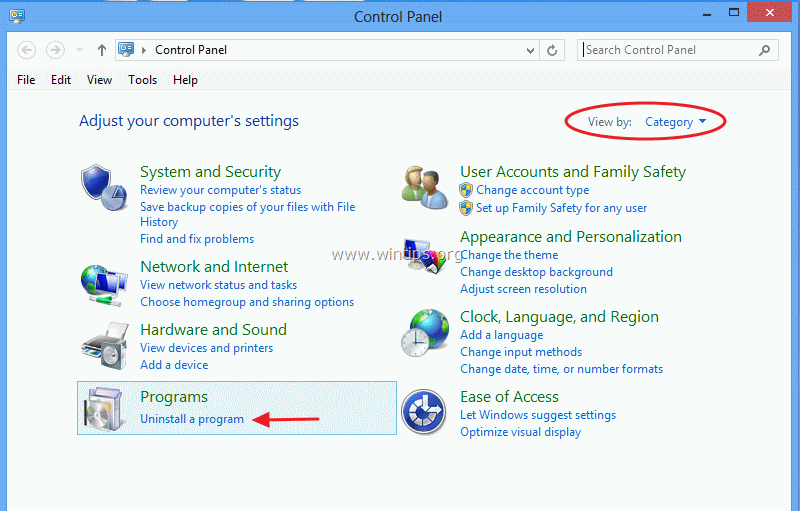Click the search magnifier icon

pos(764,50)
